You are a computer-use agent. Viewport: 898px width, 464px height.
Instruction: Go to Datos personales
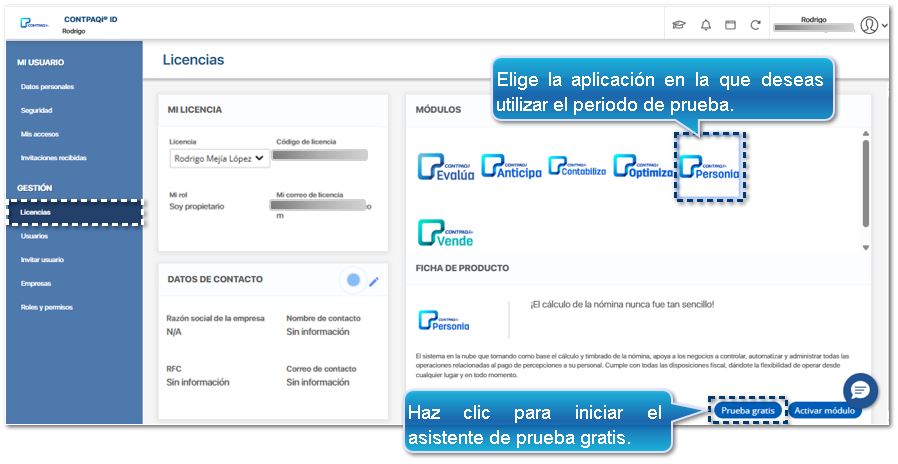click(x=48, y=87)
